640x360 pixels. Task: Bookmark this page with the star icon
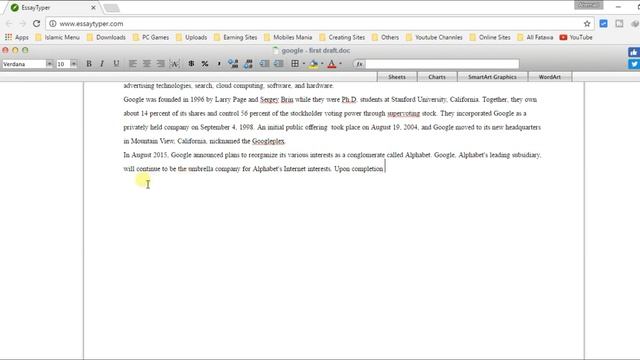click(587, 24)
